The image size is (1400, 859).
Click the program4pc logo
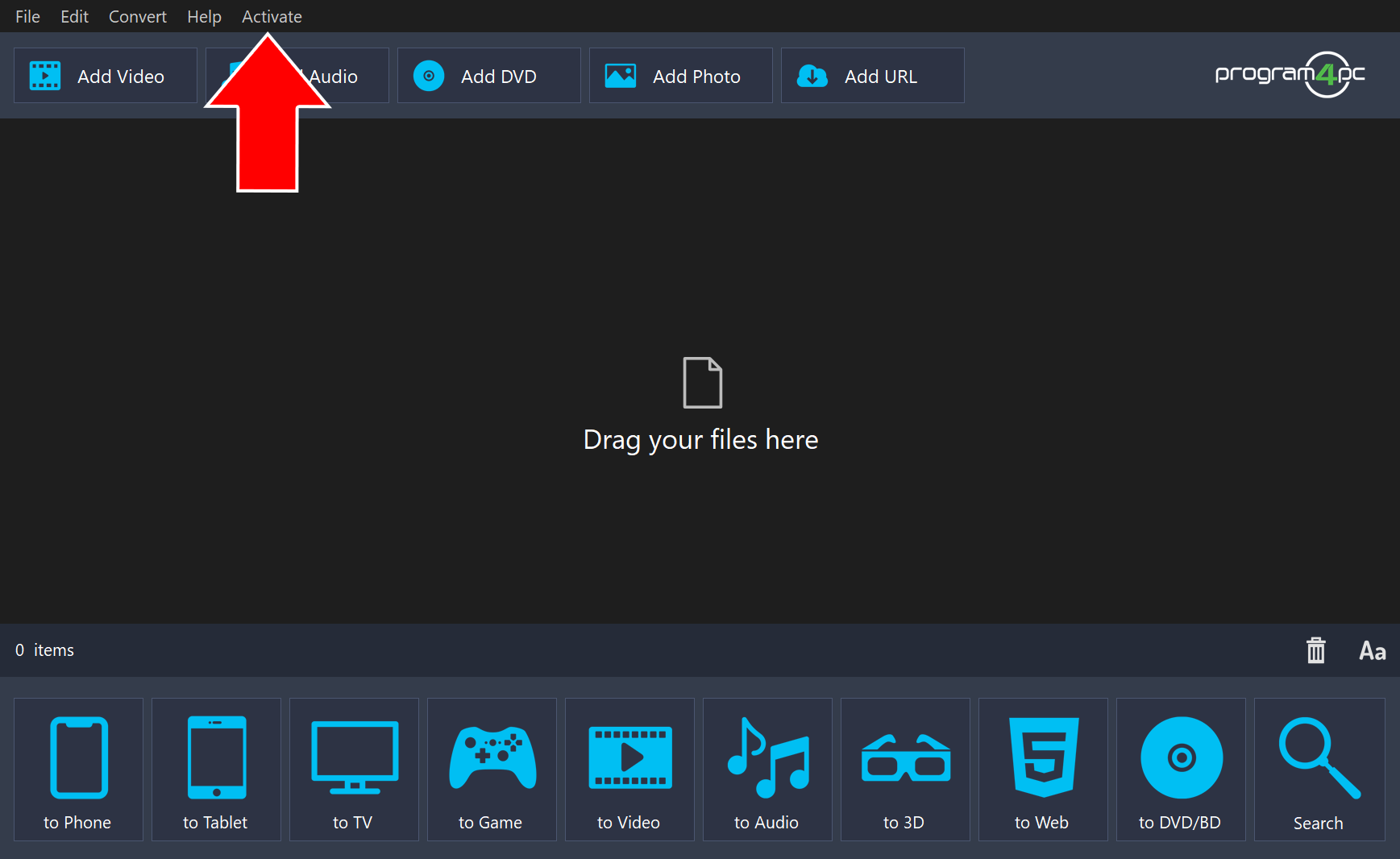click(x=1290, y=75)
